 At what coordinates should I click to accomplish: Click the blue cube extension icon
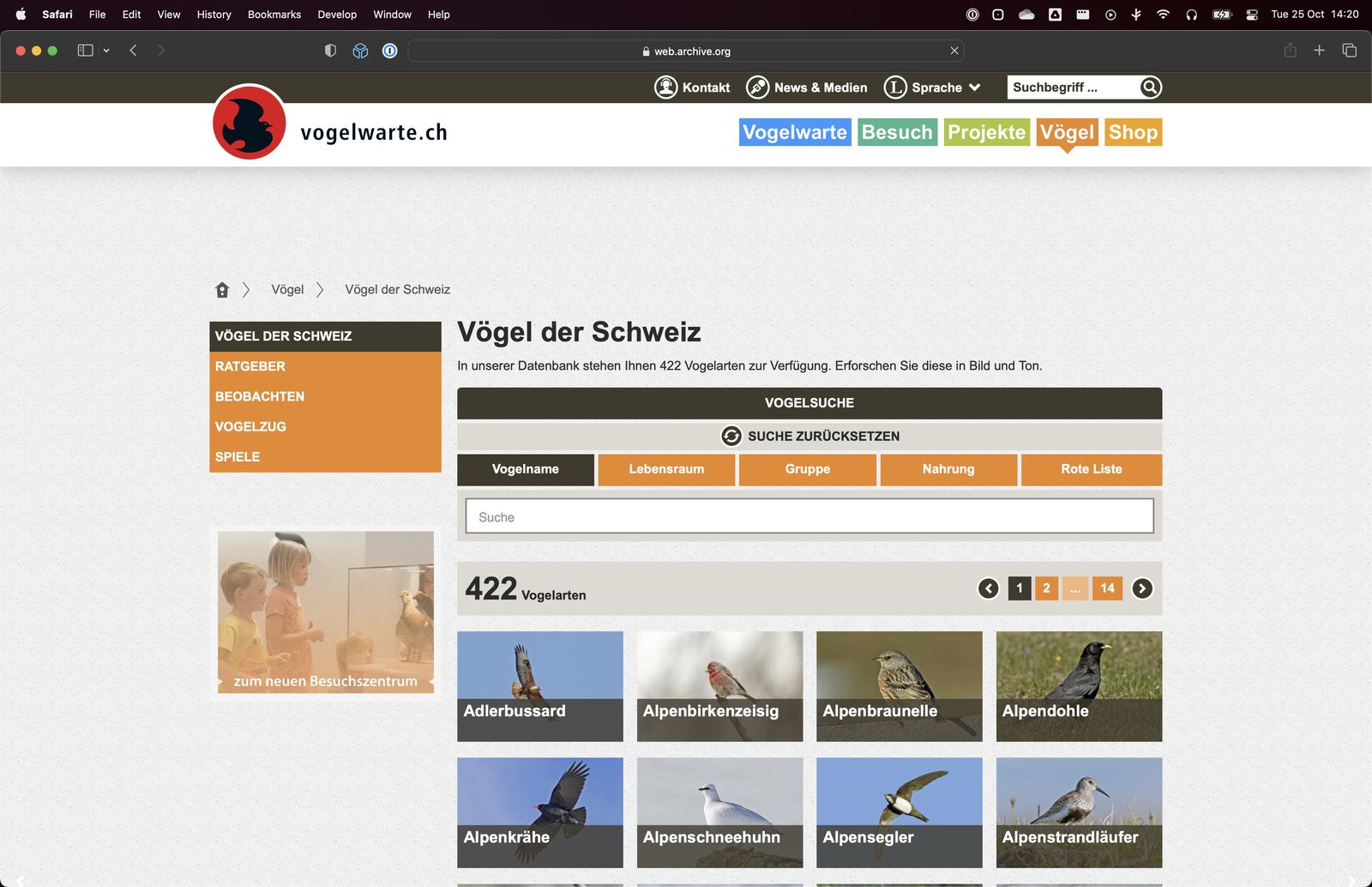click(x=360, y=51)
